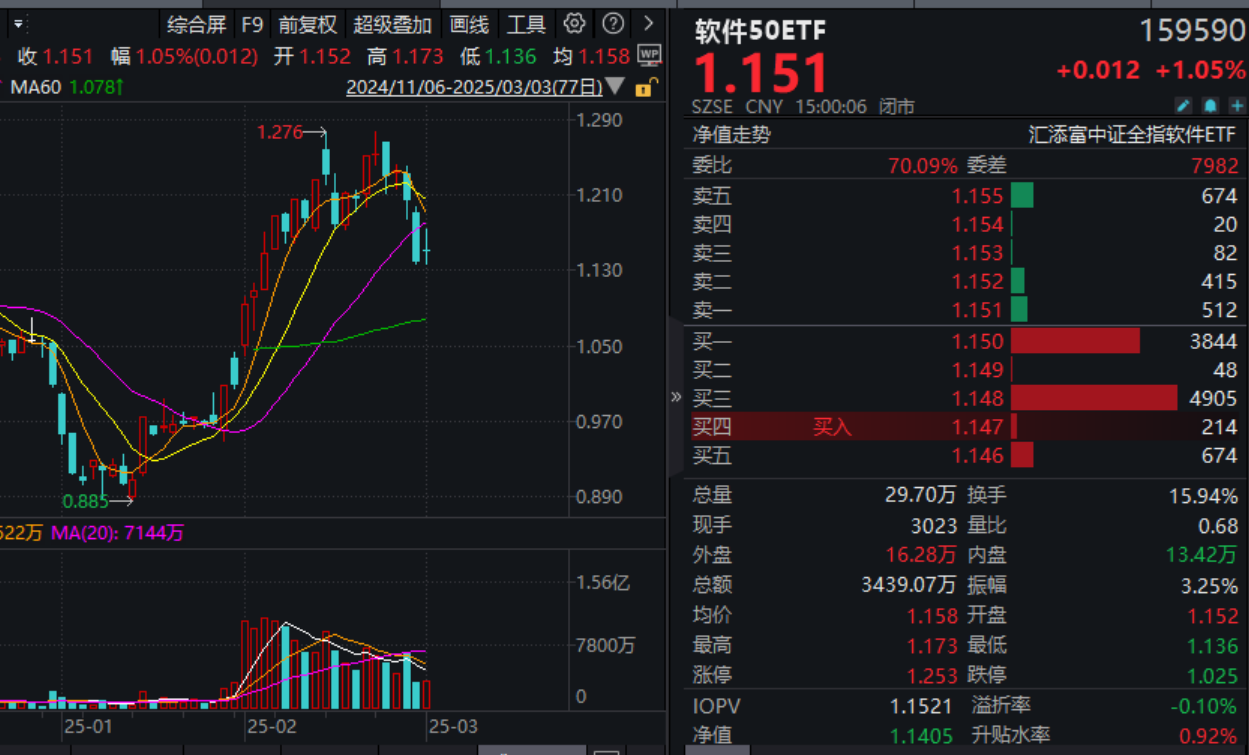This screenshot has width=1249, height=755.
Task: Select the 画线 drawing tool
Action: point(468,24)
